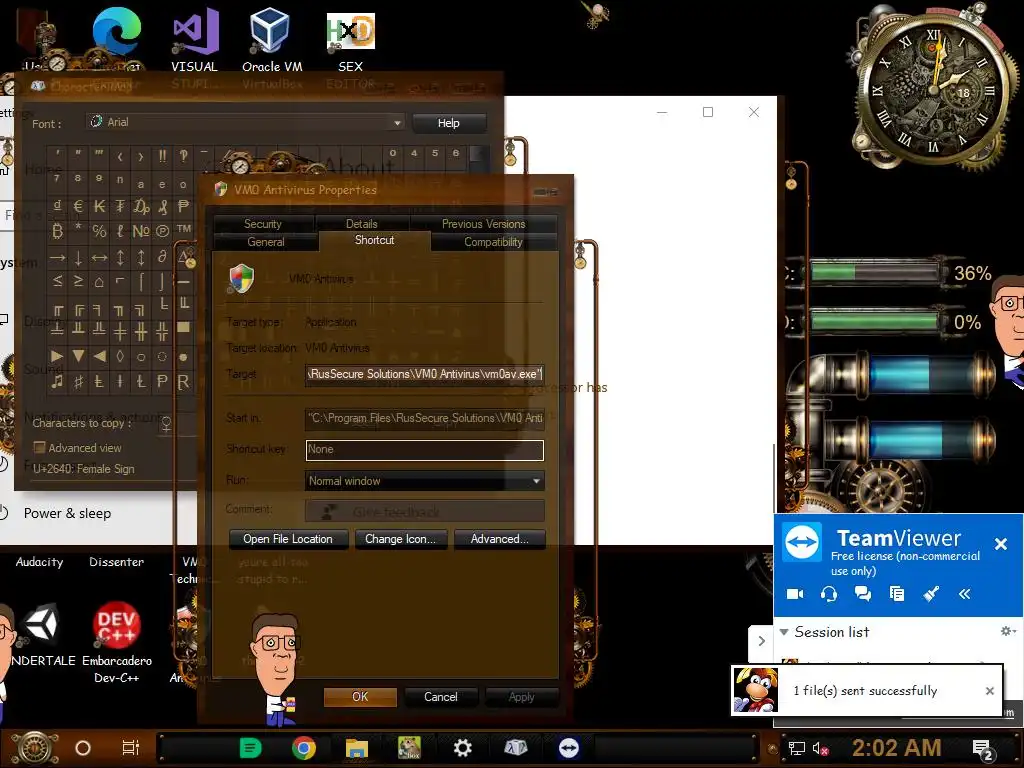Confirm properties with OK
Screen dimensions: 1024x768
tap(360, 697)
